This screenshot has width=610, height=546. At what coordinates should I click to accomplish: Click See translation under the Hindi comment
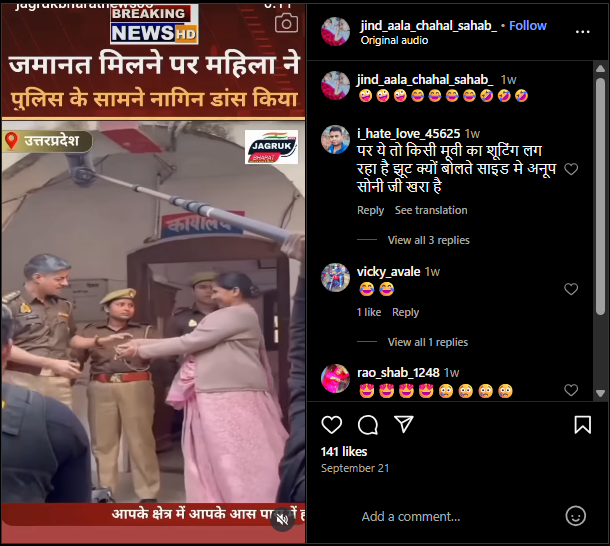431,210
